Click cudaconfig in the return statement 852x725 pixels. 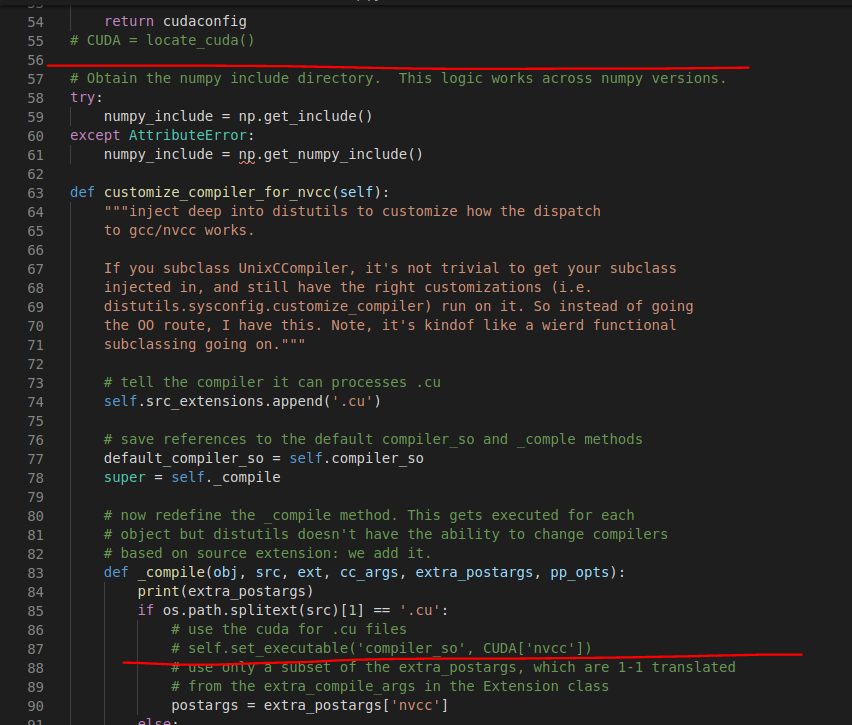point(205,21)
